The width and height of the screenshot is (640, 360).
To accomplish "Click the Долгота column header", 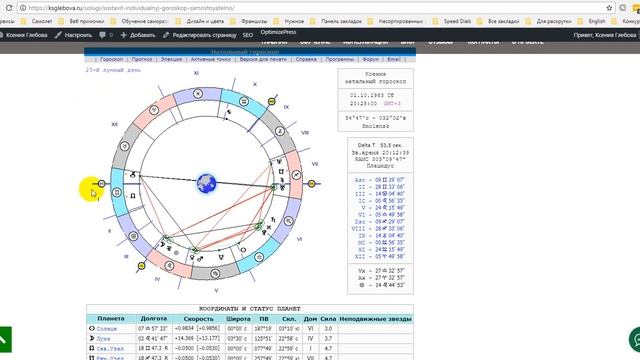I will point(153,319).
